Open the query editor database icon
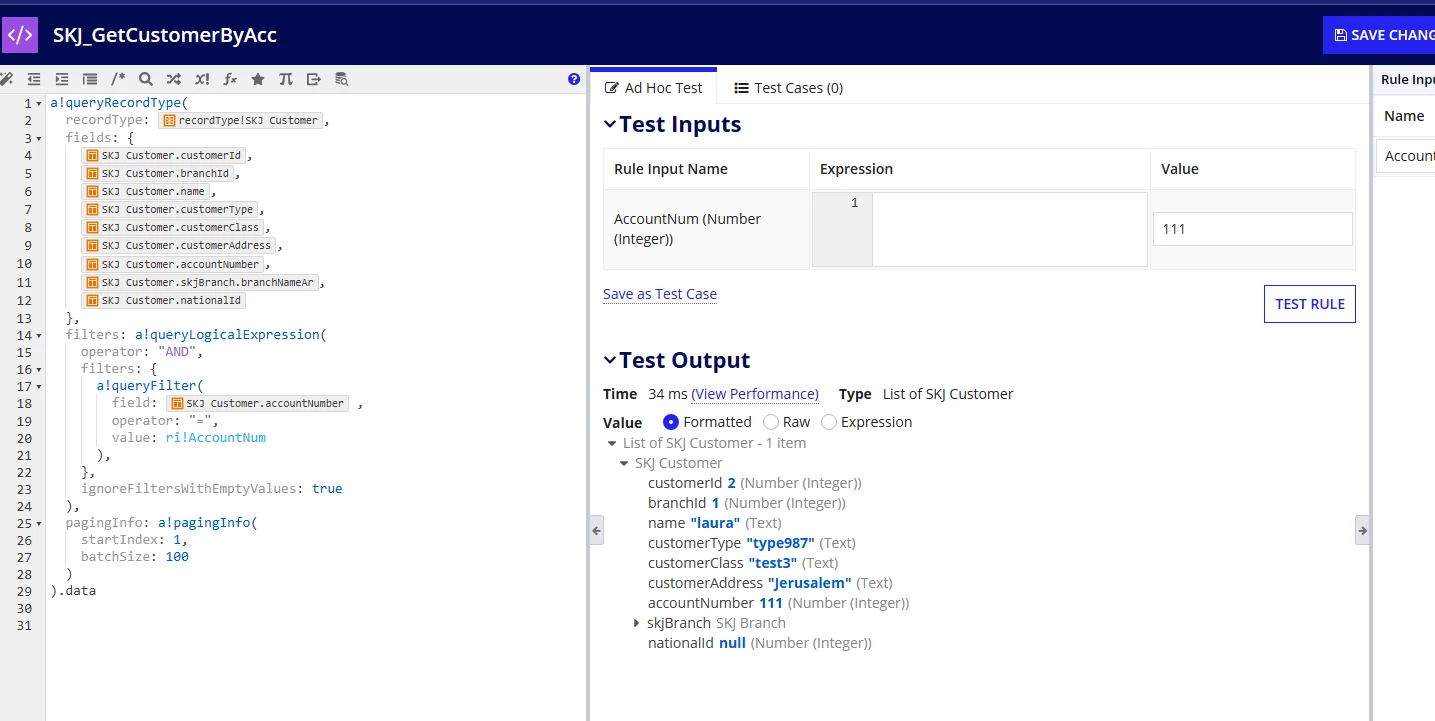 (342, 79)
